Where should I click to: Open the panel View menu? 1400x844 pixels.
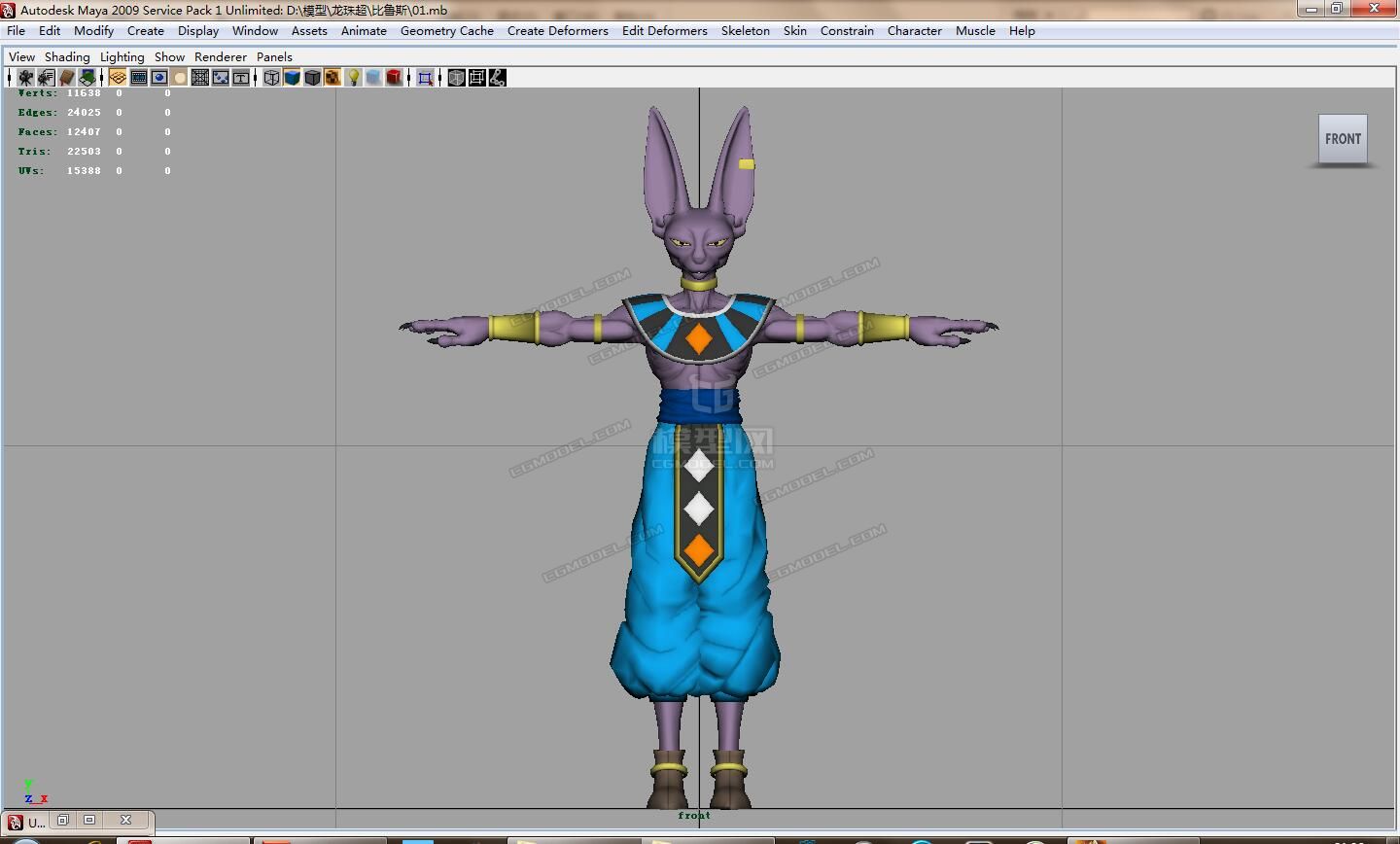coord(21,57)
